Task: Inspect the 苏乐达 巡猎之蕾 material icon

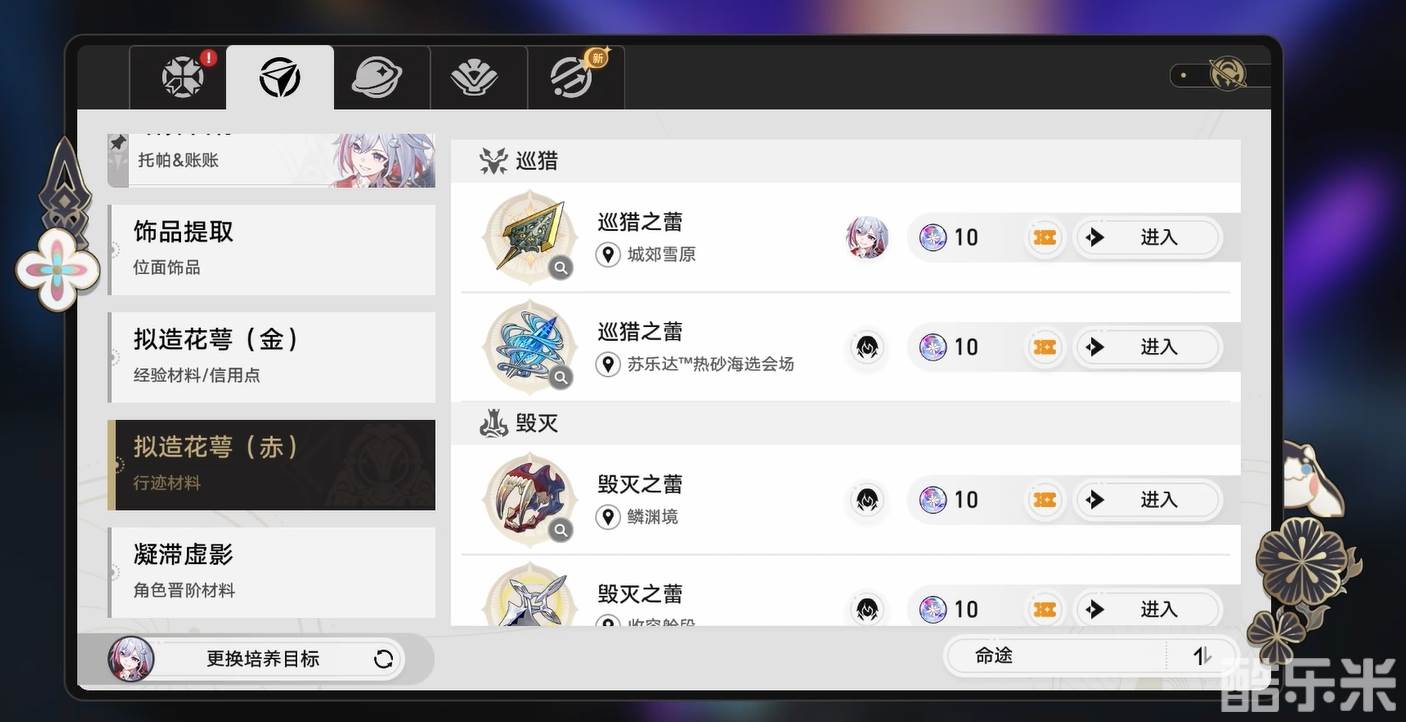Action: [529, 347]
